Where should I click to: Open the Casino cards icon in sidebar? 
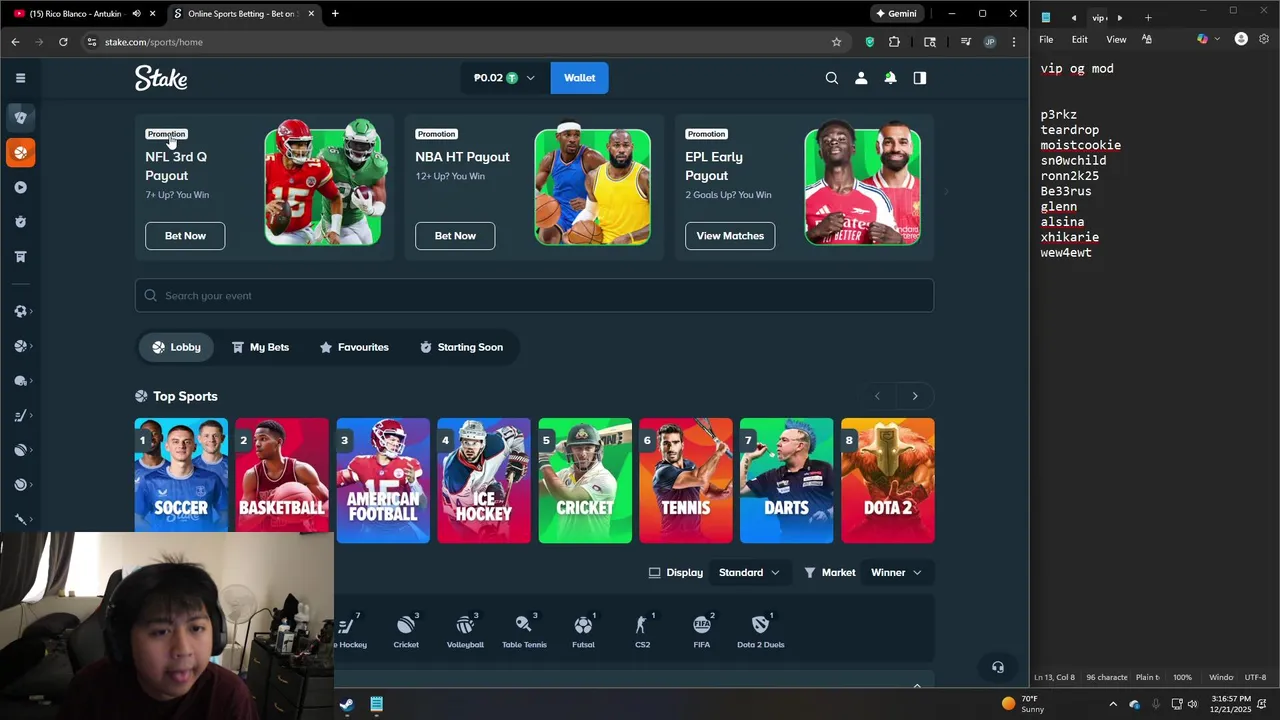pos(20,117)
